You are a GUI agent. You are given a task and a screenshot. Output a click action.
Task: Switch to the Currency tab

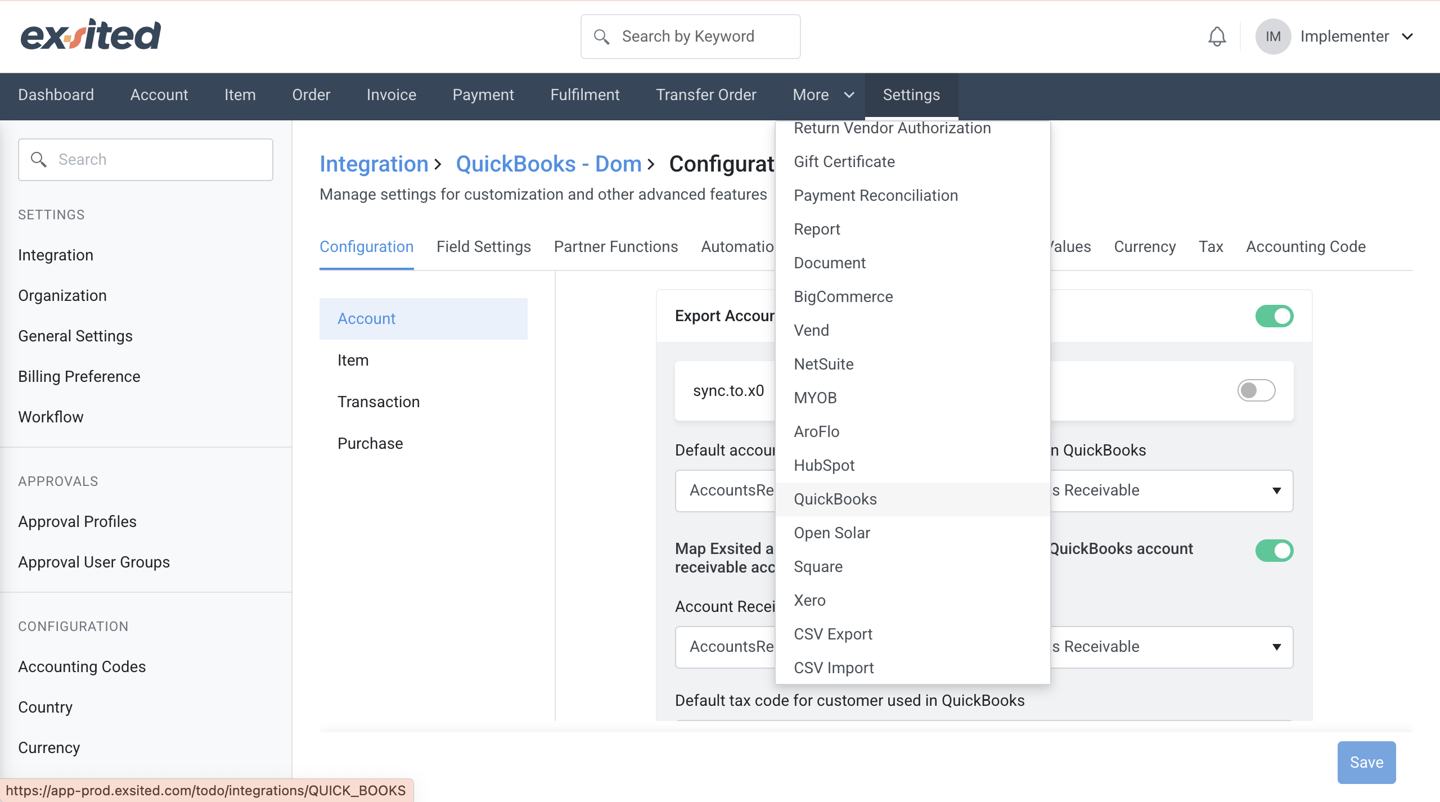pyautogui.click(x=1145, y=247)
